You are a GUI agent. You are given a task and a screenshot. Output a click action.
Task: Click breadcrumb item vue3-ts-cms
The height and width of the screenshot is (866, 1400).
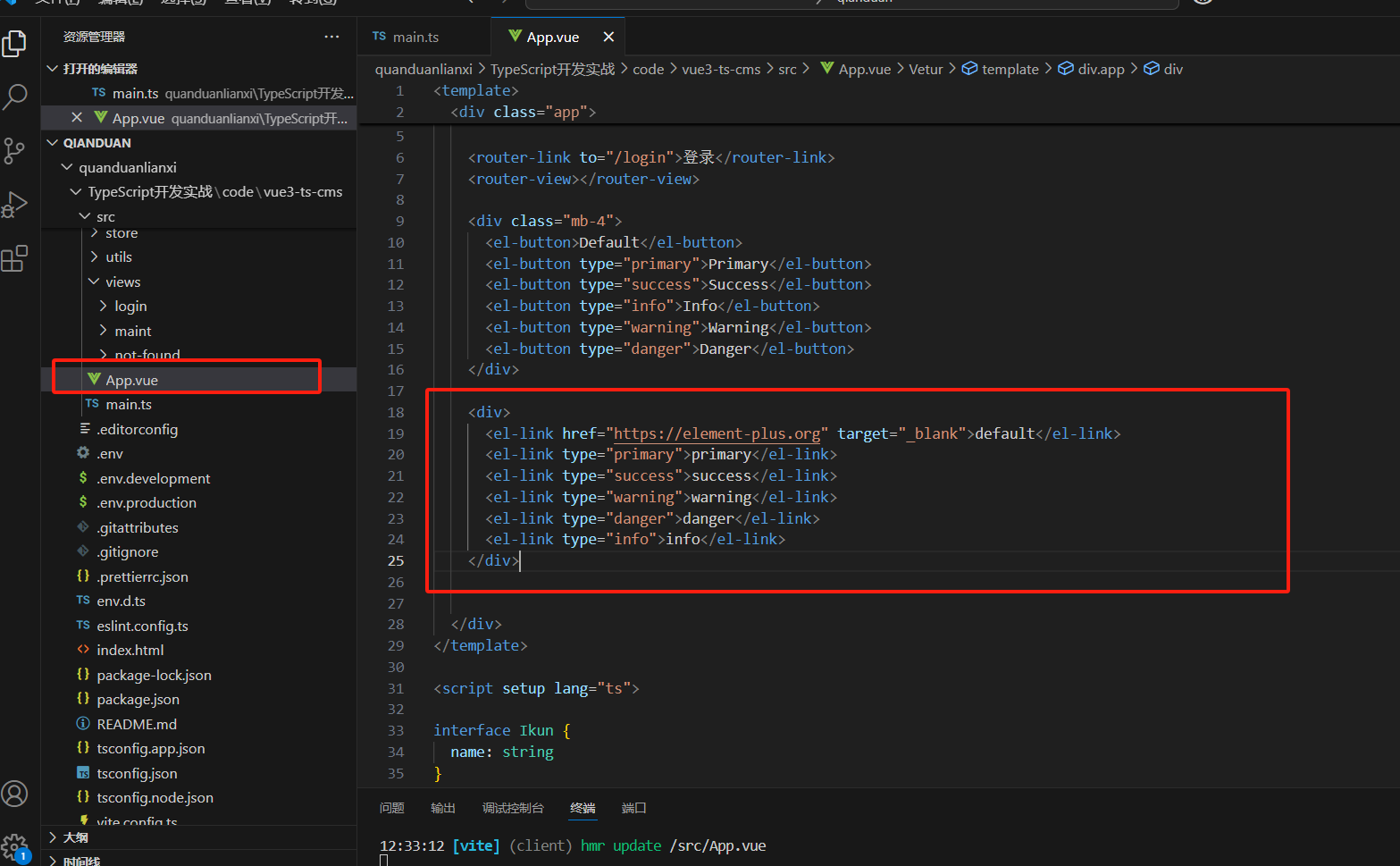click(721, 69)
